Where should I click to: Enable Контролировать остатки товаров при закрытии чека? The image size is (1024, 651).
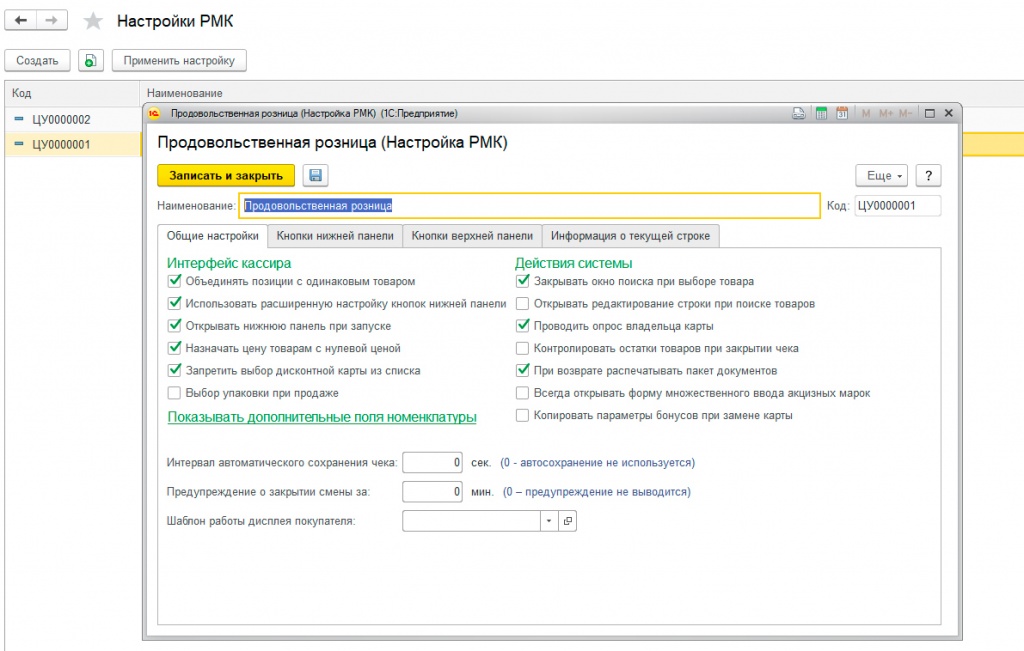tap(522, 348)
